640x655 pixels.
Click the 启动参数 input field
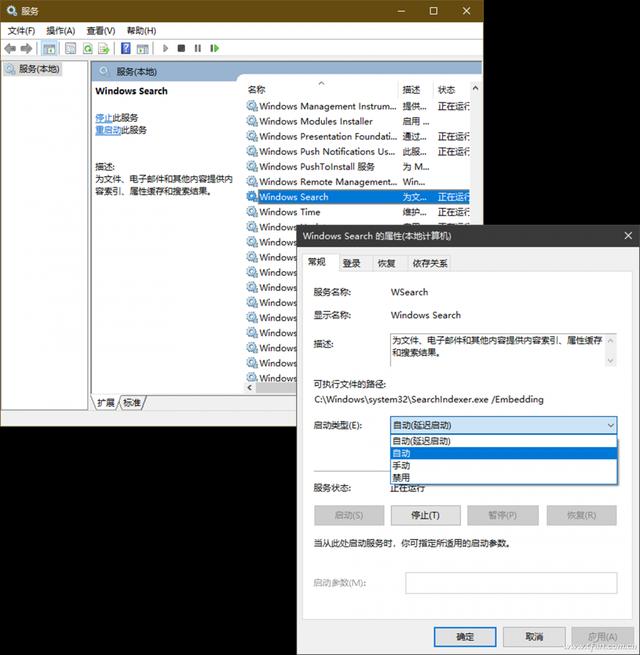(x=511, y=583)
